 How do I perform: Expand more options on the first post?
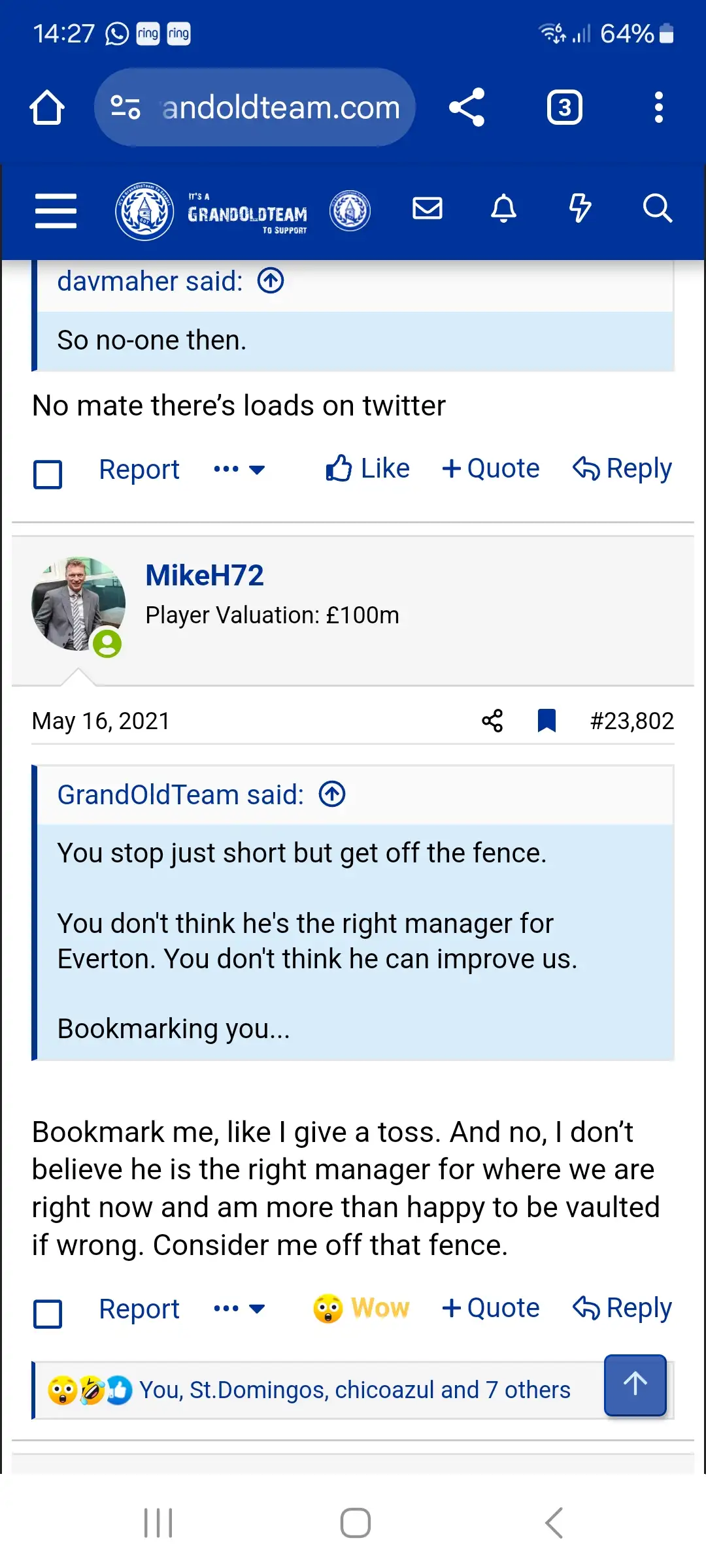tap(239, 469)
